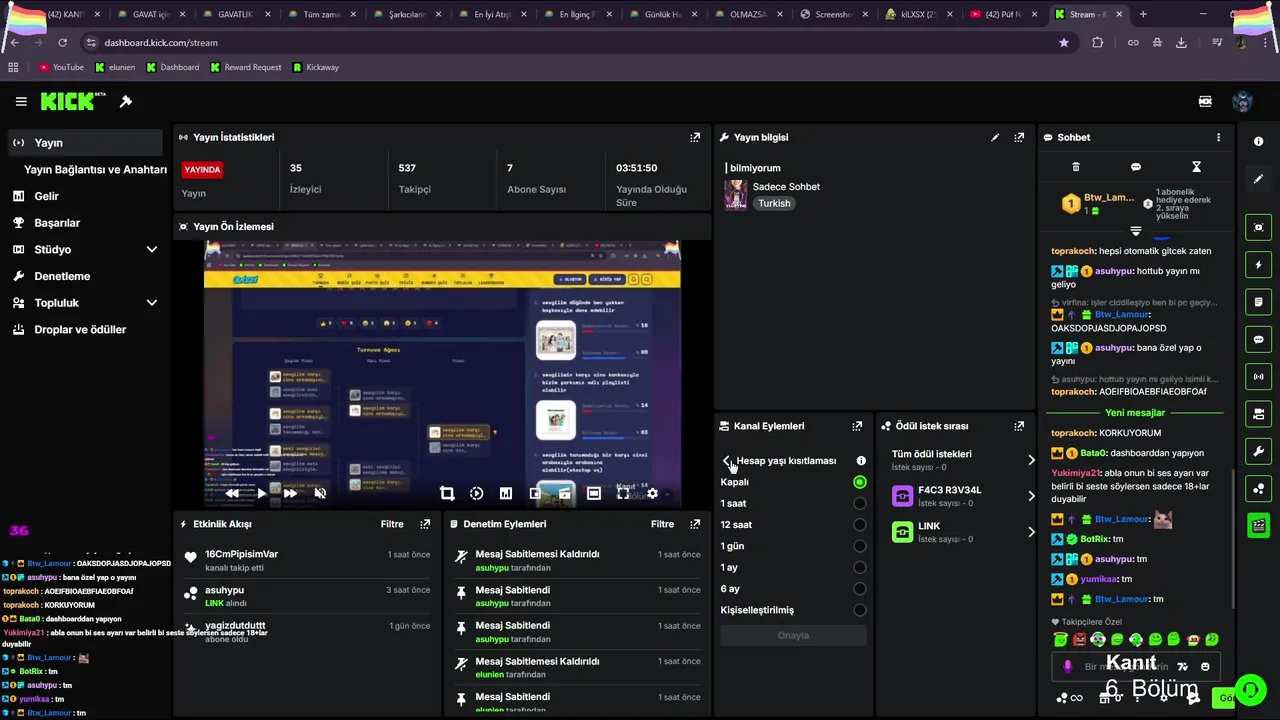This screenshot has width=1280, height=720.
Task: Open the emoji picker in the chat input
Action: click(1205, 667)
